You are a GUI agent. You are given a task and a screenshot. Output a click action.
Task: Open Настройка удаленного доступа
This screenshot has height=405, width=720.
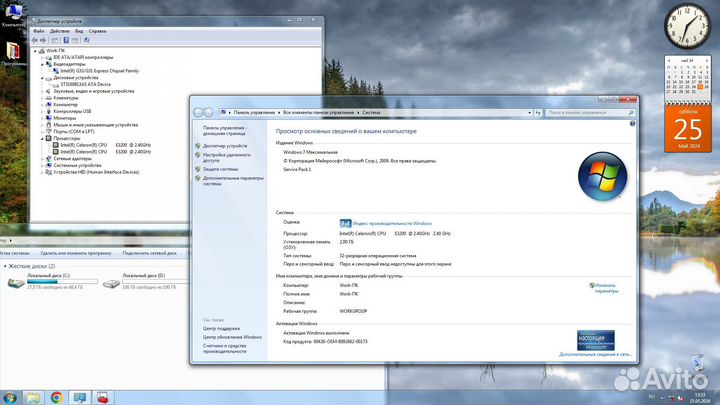coord(226,158)
